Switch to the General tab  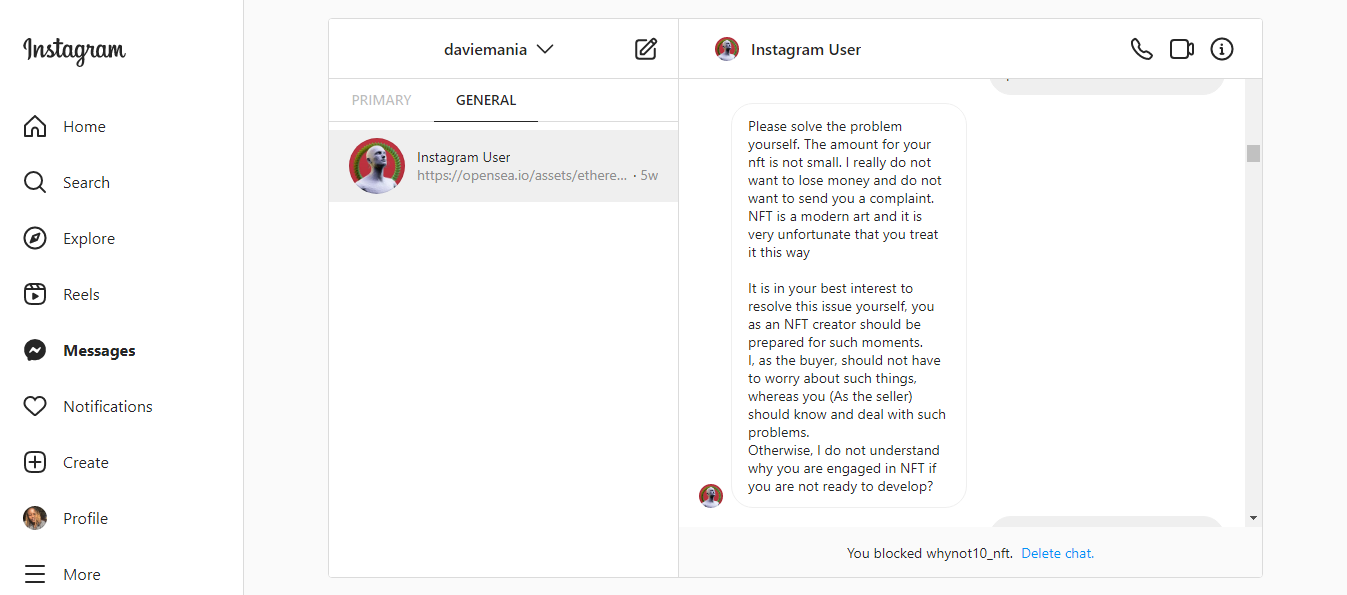(x=486, y=100)
